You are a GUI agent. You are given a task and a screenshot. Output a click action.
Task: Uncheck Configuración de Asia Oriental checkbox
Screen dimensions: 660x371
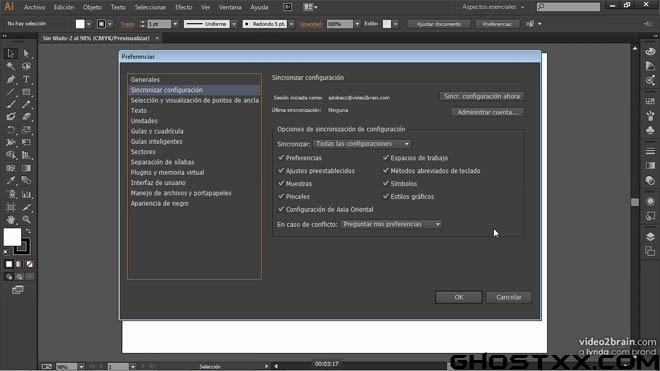[x=281, y=209]
